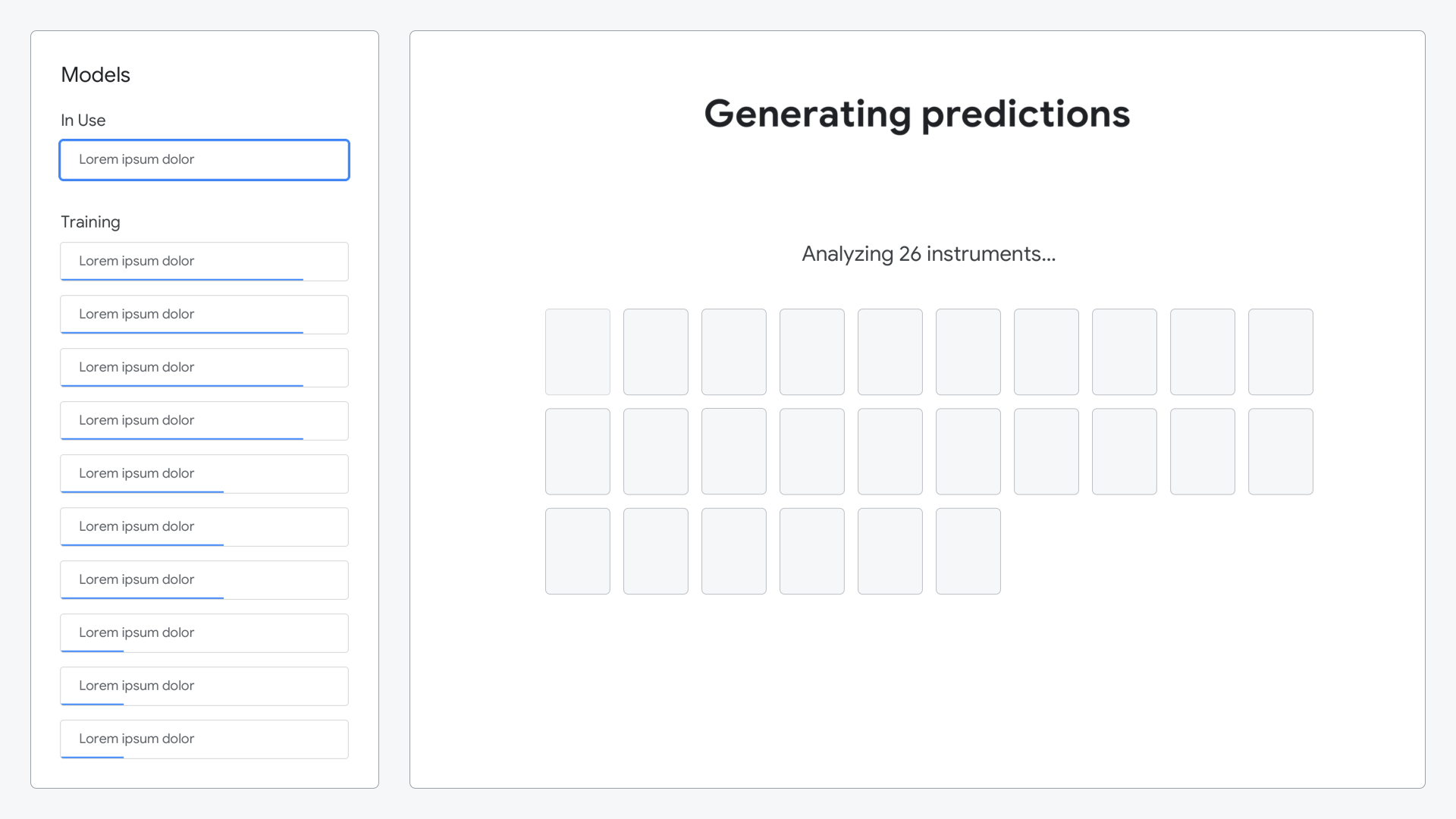Image resolution: width=1456 pixels, height=819 pixels.
Task: Click the fifth card in the top row
Action: pos(890,352)
